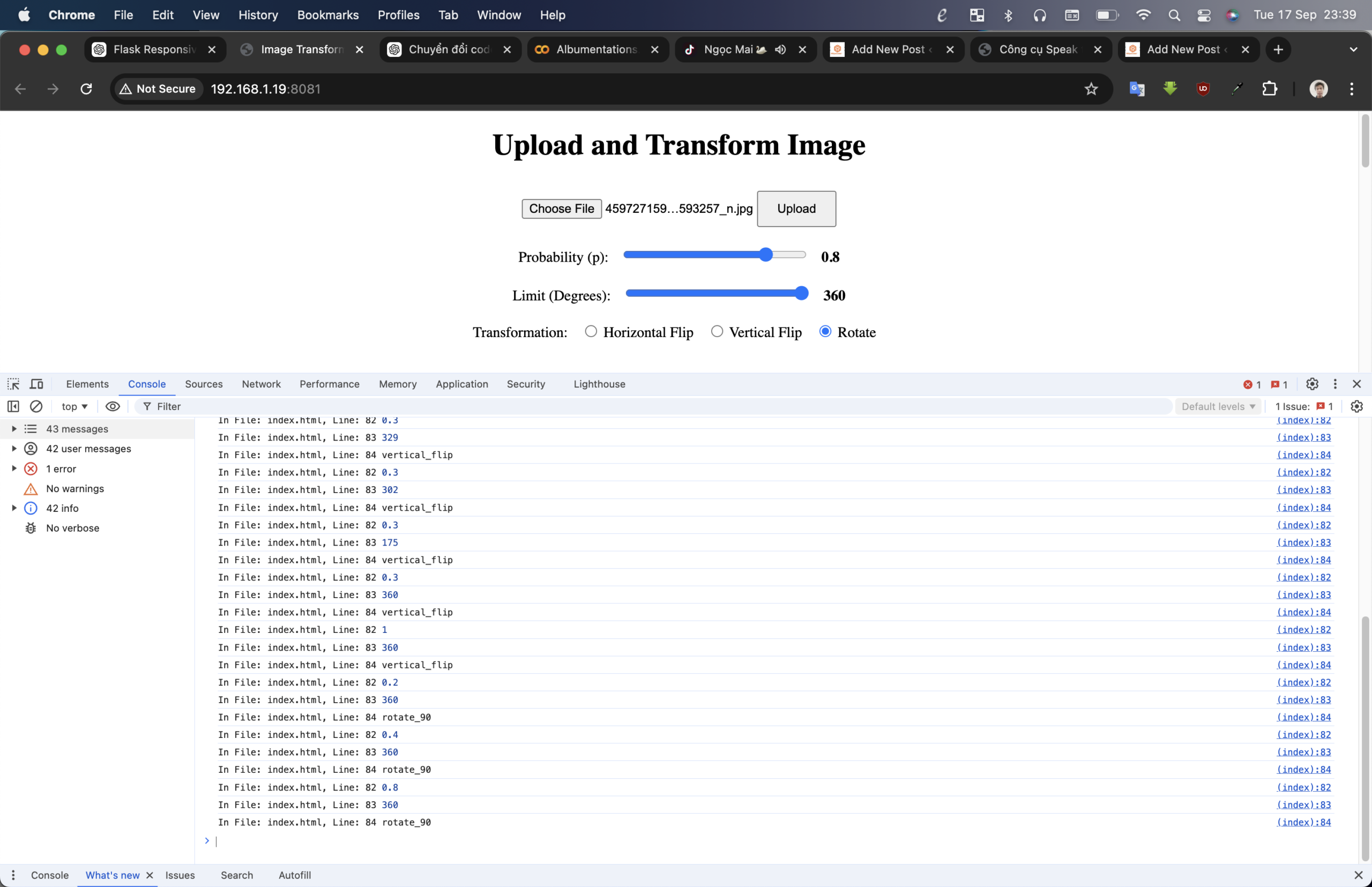Adjust the Probability (p) slider
Viewport: 1372px width, 887px height.
click(x=765, y=256)
